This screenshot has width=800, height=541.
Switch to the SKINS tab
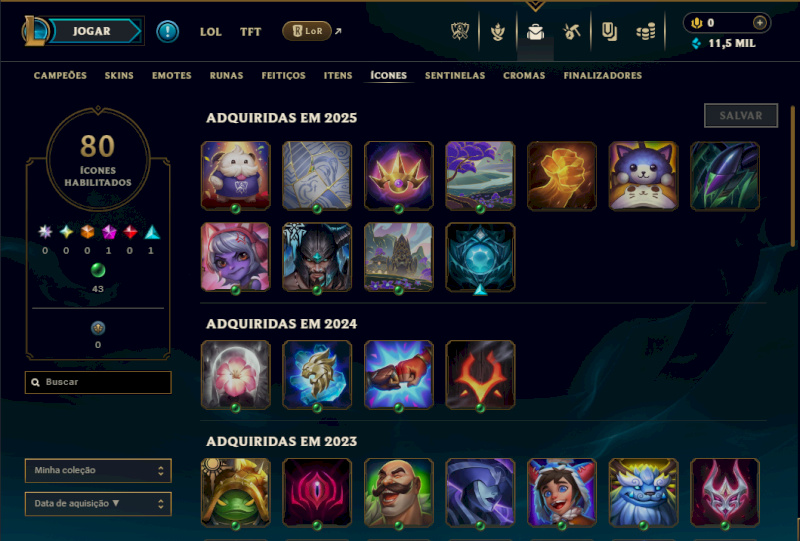tap(119, 76)
